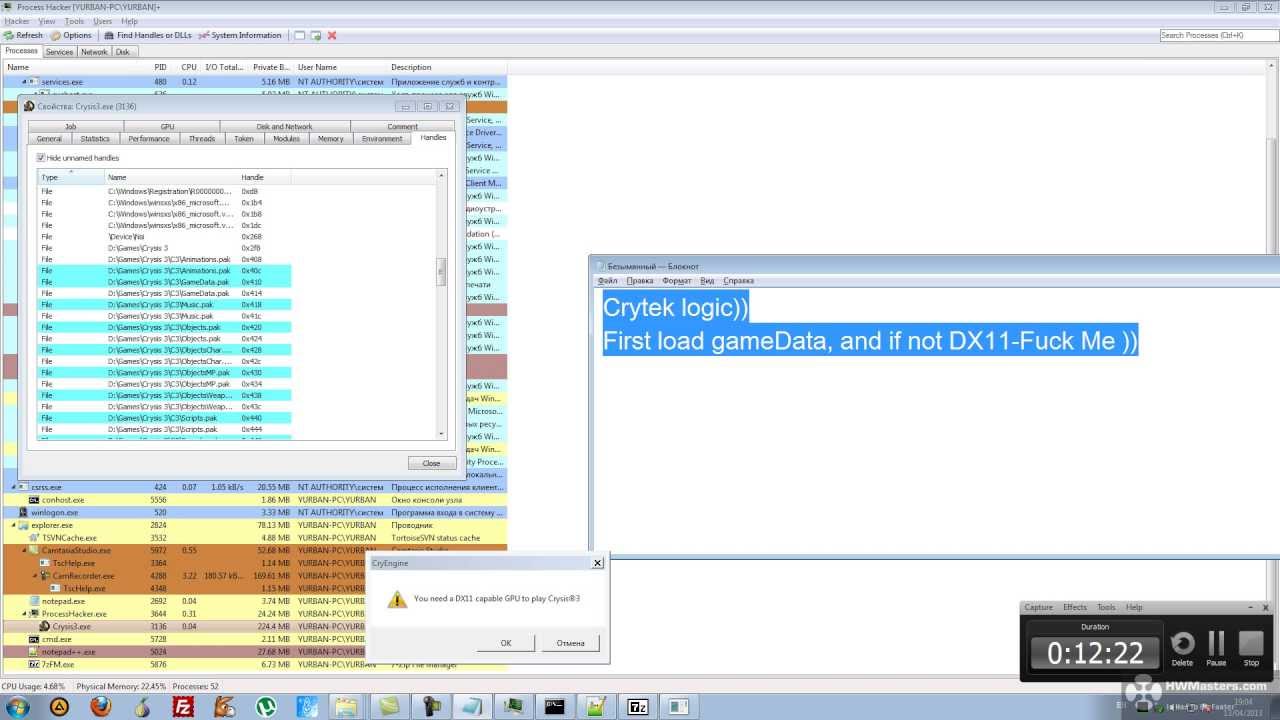Open the Правка menu in Notepad
Image resolution: width=1280 pixels, height=720 pixels.
pos(640,281)
